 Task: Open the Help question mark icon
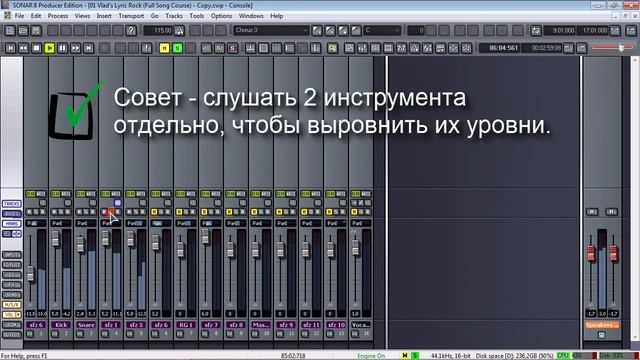click(x=131, y=31)
